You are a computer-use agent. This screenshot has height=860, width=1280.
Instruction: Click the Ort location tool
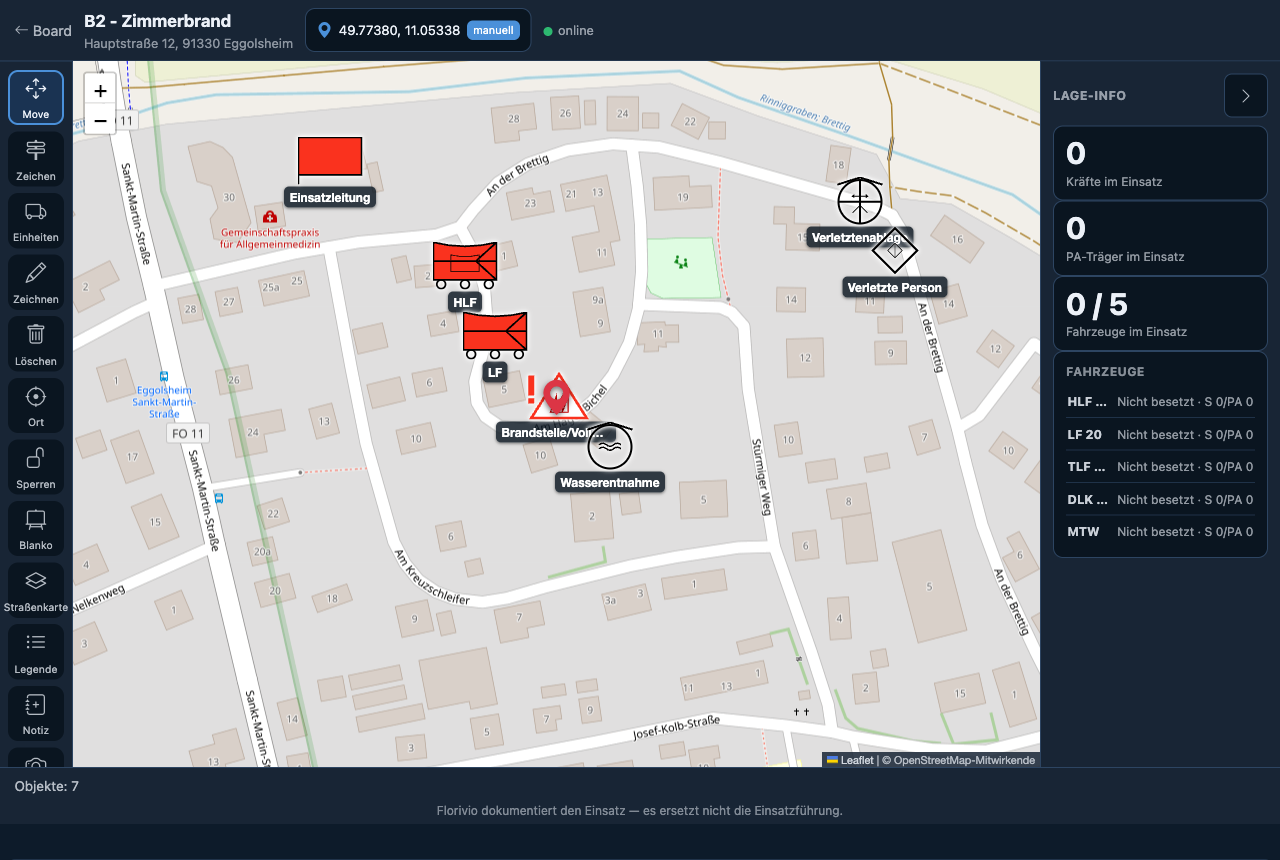point(36,406)
